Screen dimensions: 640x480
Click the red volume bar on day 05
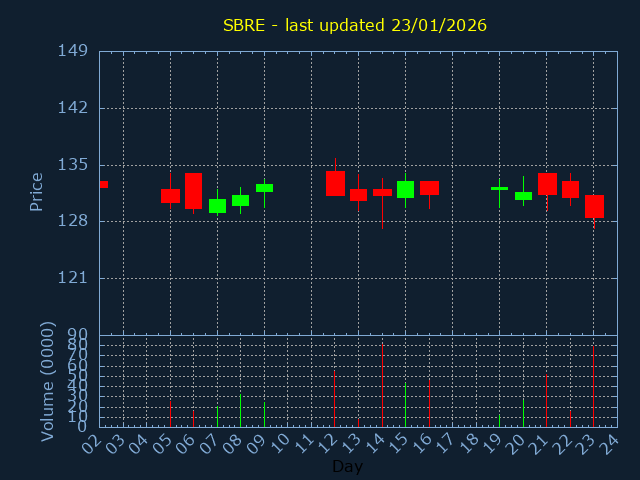tap(170, 414)
